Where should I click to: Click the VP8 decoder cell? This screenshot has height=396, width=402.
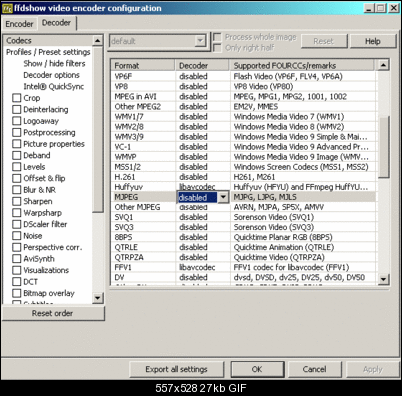pos(203,86)
